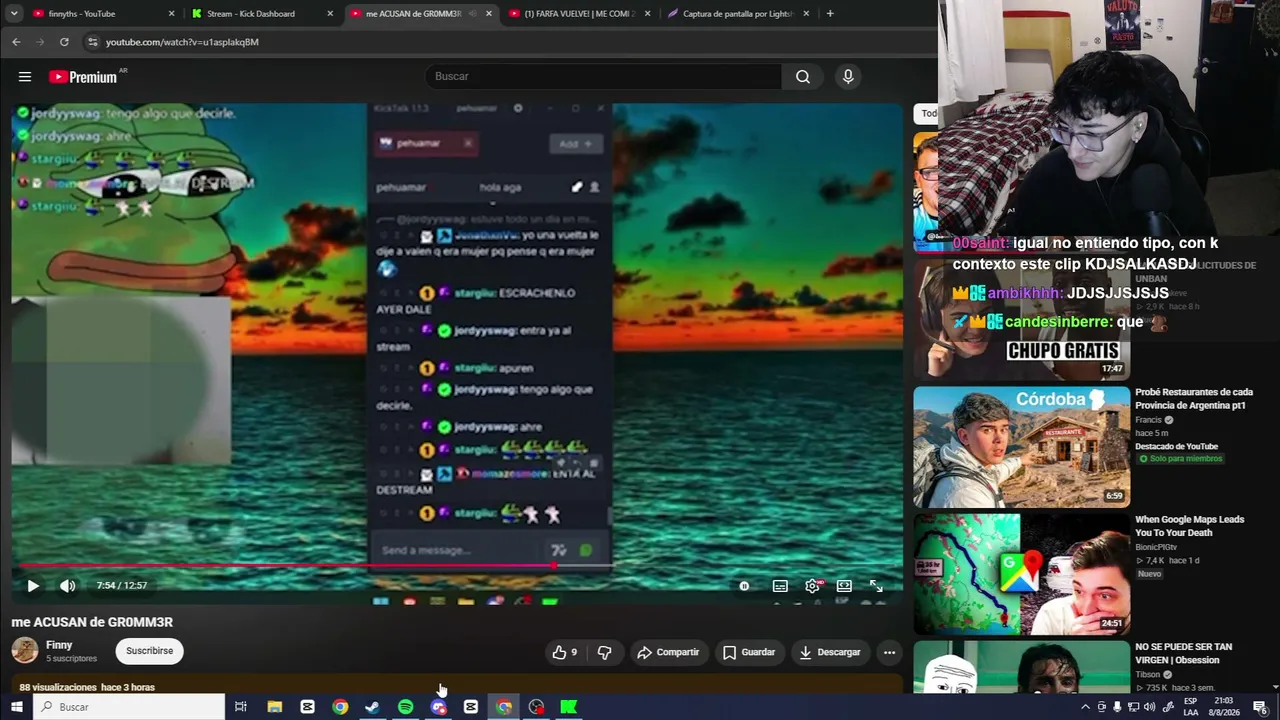The image size is (1280, 720).
Task: Open the YouTube guide hamburger menu
Action: tap(25, 77)
